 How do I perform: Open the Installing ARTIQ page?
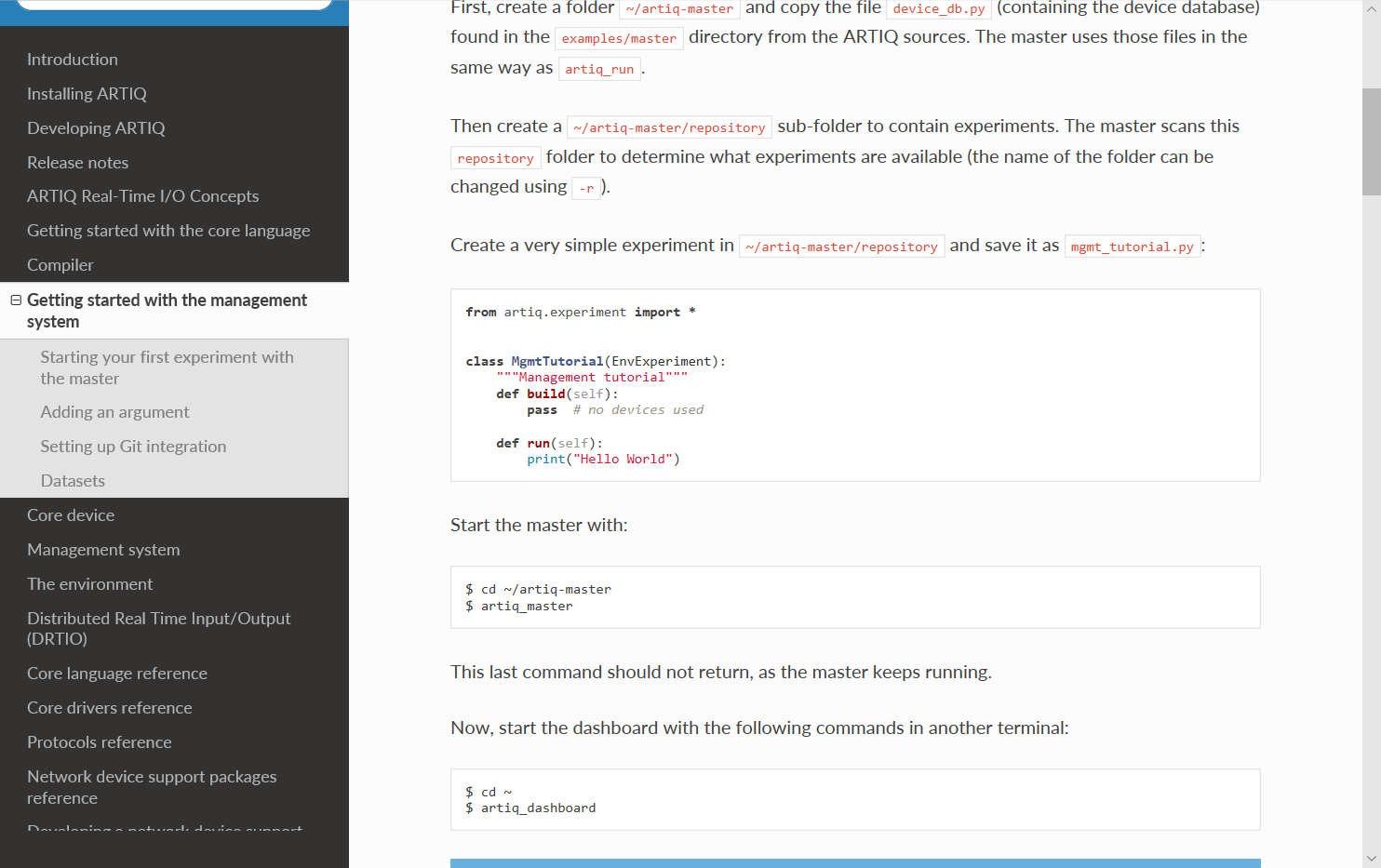pyautogui.click(x=87, y=93)
